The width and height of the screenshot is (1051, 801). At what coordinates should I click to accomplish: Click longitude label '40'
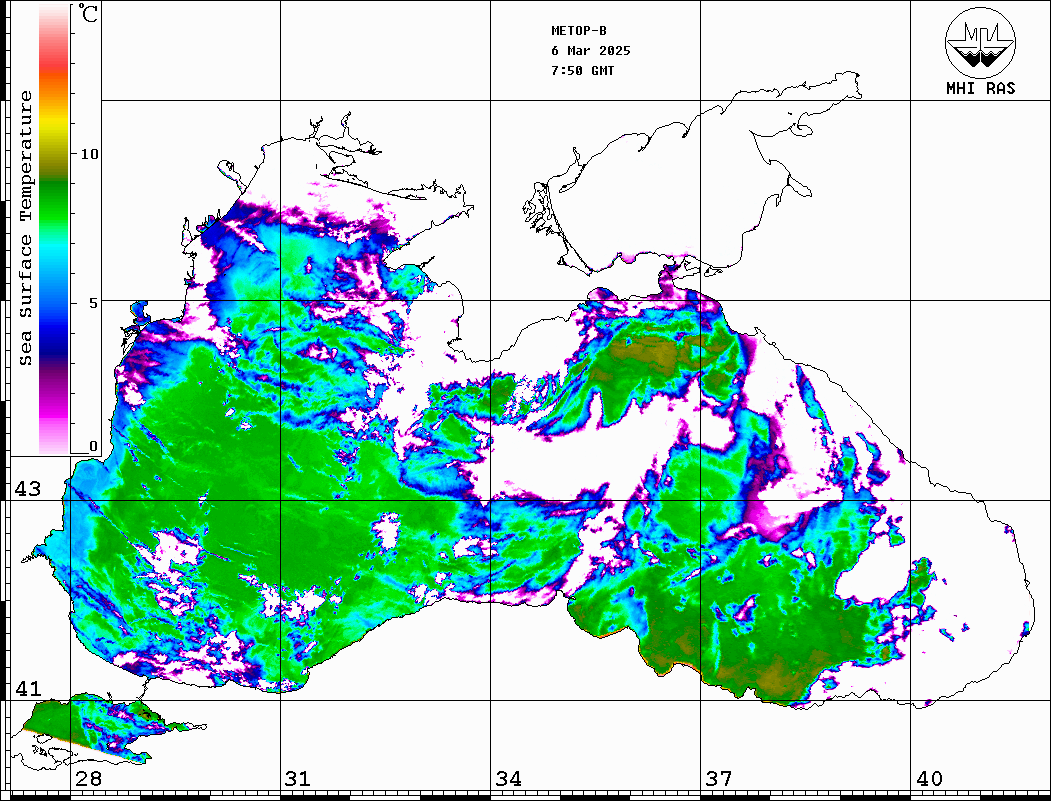[929, 779]
